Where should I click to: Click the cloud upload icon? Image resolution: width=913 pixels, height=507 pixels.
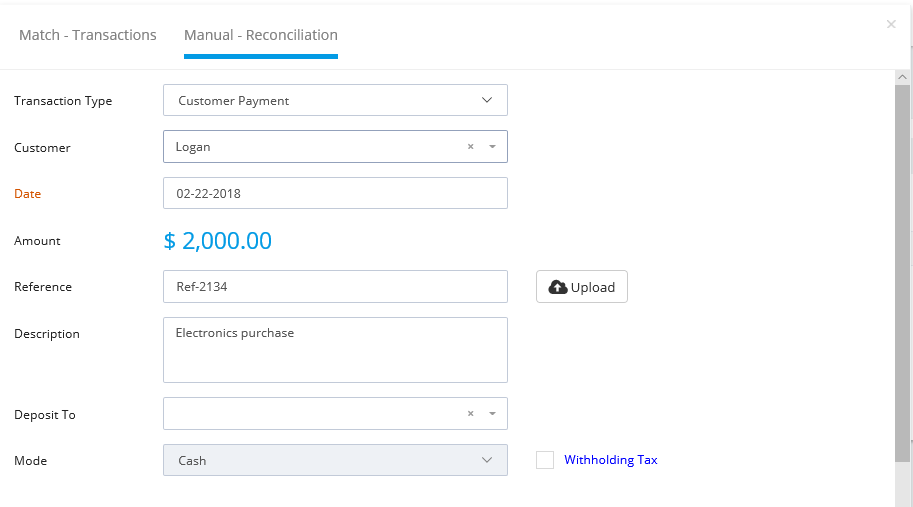558,287
